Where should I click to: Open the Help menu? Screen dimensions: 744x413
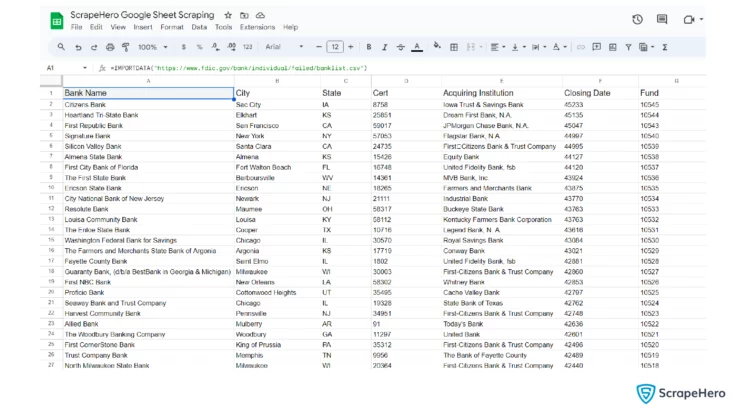click(x=290, y=27)
